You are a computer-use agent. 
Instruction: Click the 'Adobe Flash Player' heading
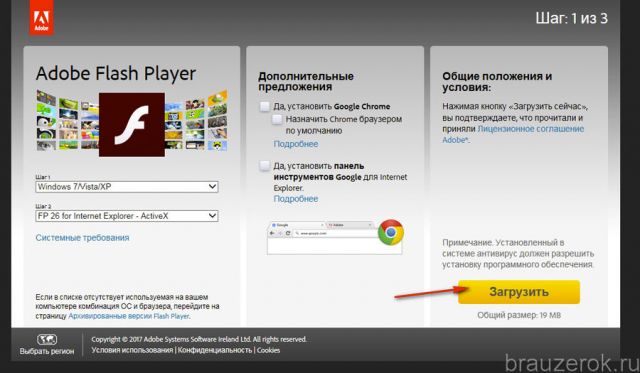(116, 74)
